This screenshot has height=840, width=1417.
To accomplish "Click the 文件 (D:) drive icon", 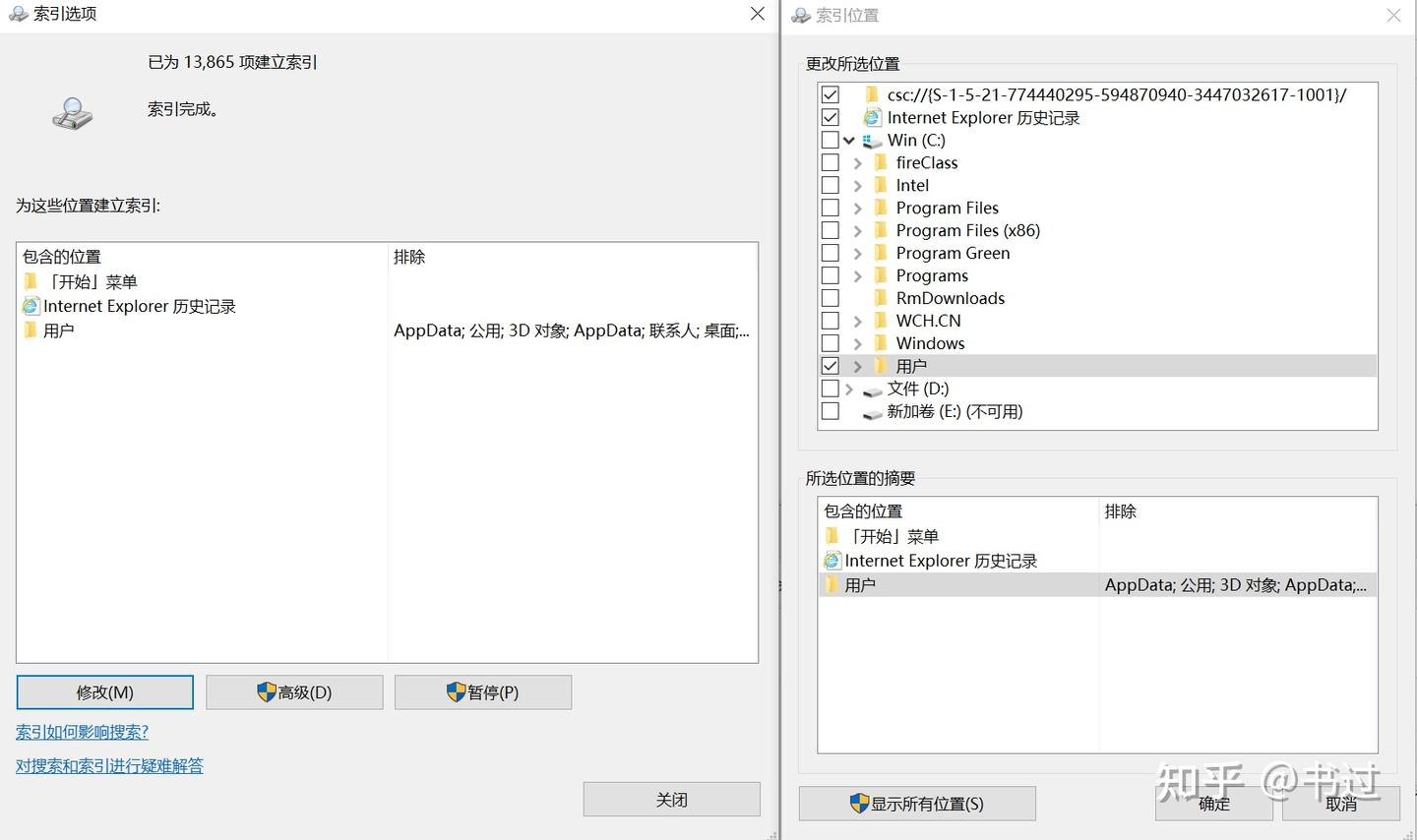I will pos(872,390).
